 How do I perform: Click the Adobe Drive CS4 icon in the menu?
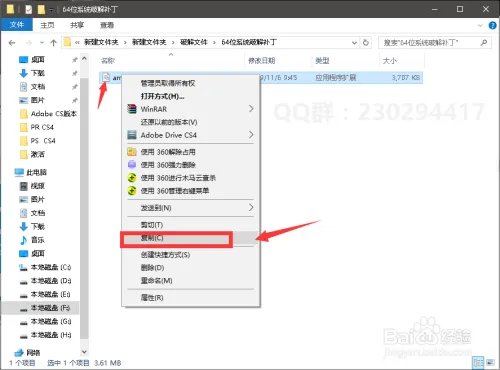(x=132, y=135)
